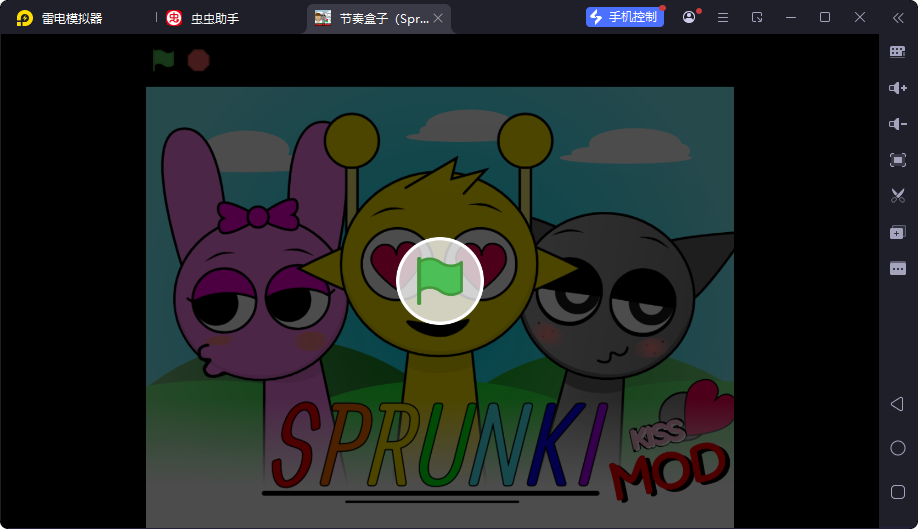Click the small green flag icon at top
This screenshot has height=529, width=918.
pyautogui.click(x=163, y=60)
